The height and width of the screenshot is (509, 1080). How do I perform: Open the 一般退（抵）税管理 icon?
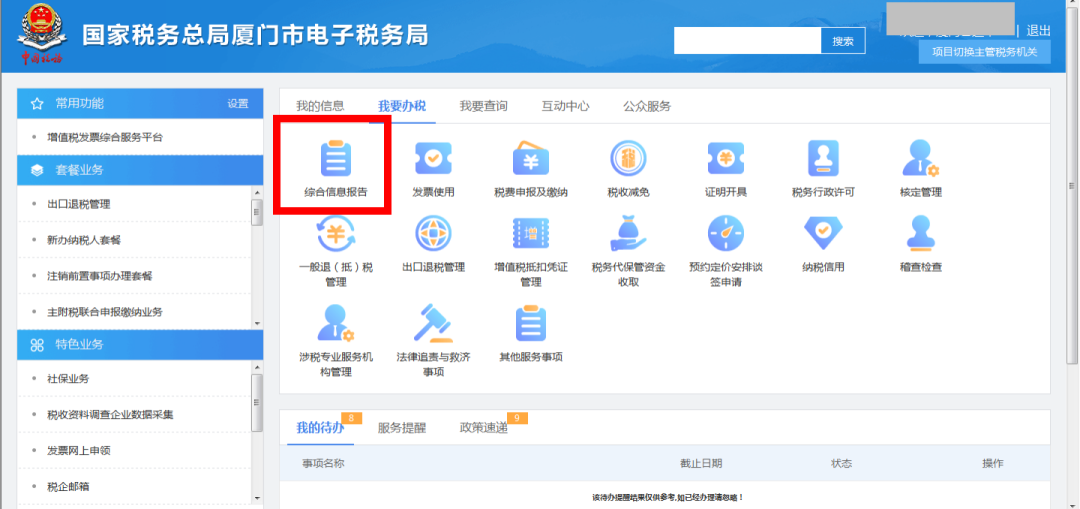click(x=335, y=233)
